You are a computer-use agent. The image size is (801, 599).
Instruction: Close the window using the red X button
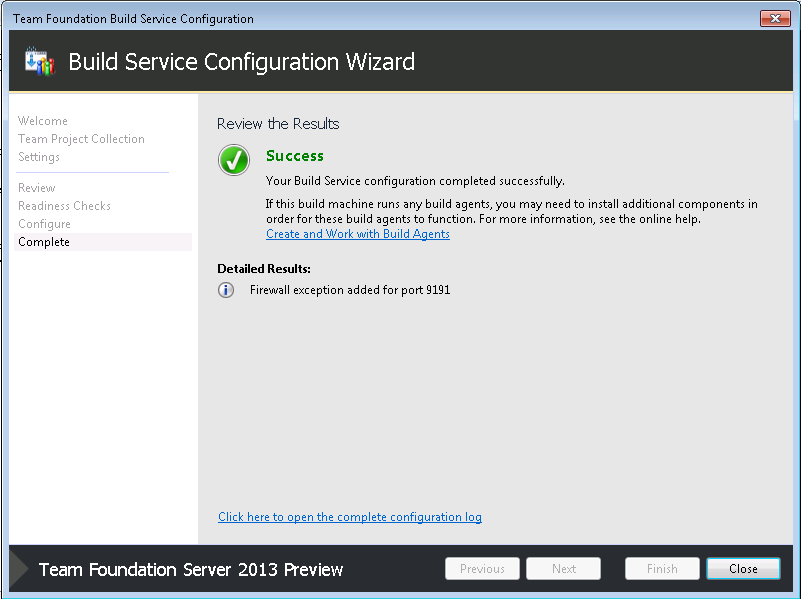(x=775, y=18)
